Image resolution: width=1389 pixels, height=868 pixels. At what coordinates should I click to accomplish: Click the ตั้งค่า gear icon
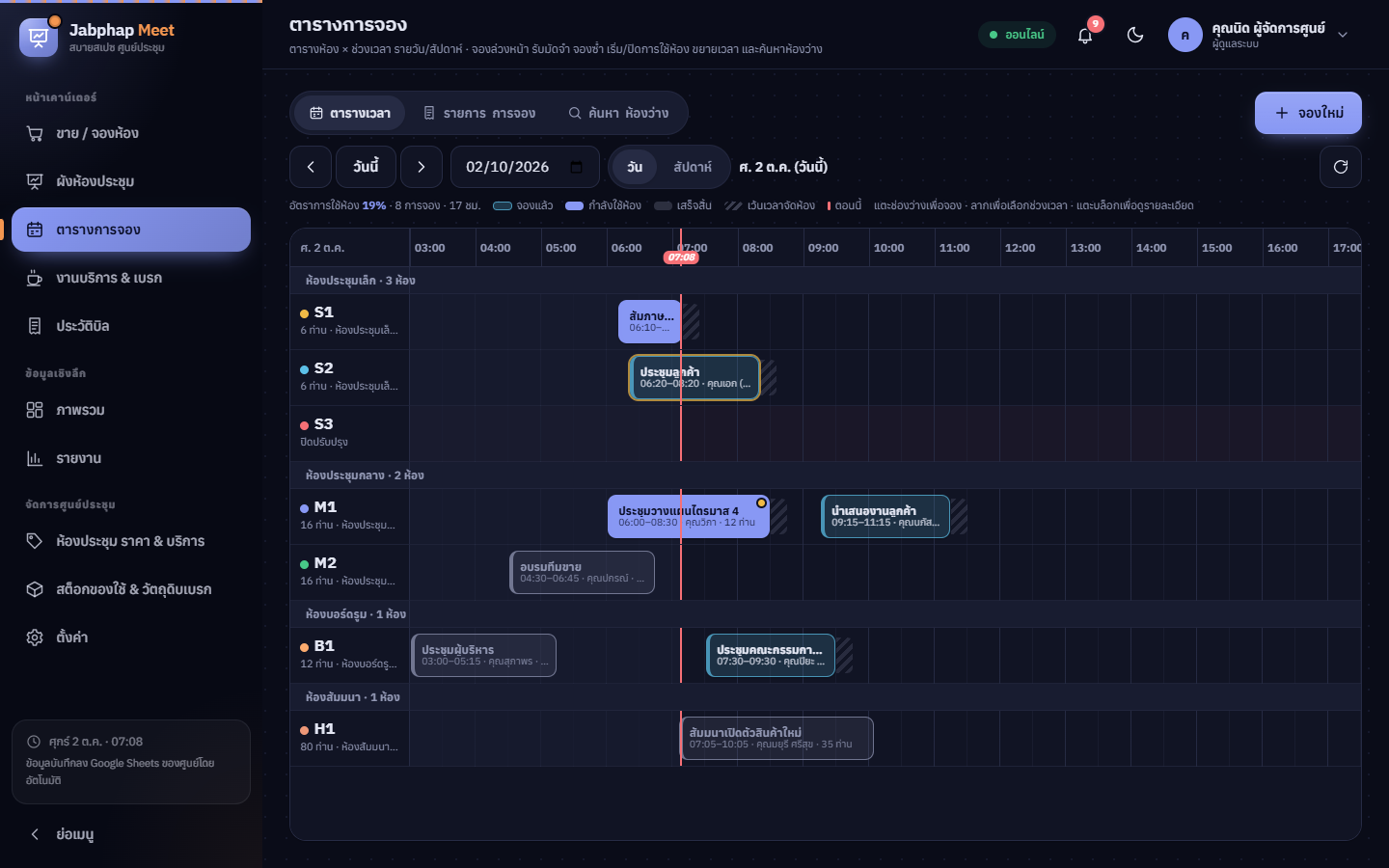click(35, 637)
